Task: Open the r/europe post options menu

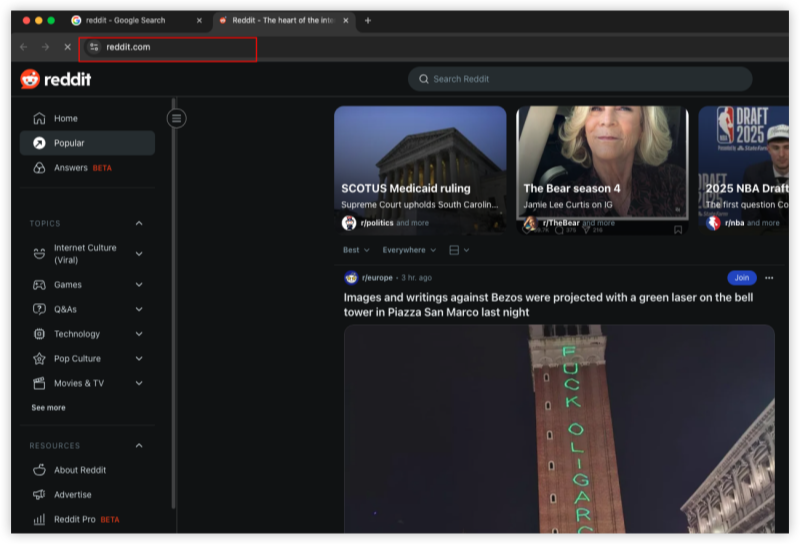Action: tap(769, 278)
